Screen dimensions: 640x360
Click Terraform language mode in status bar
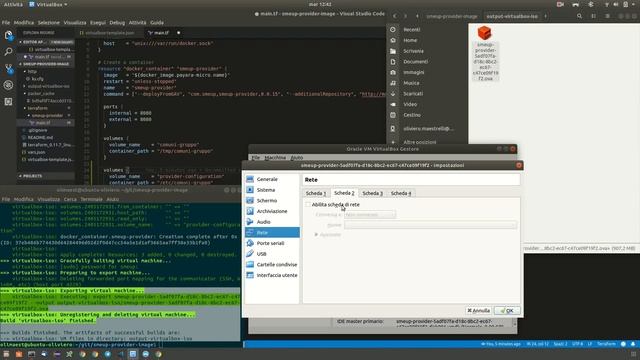click(606, 344)
